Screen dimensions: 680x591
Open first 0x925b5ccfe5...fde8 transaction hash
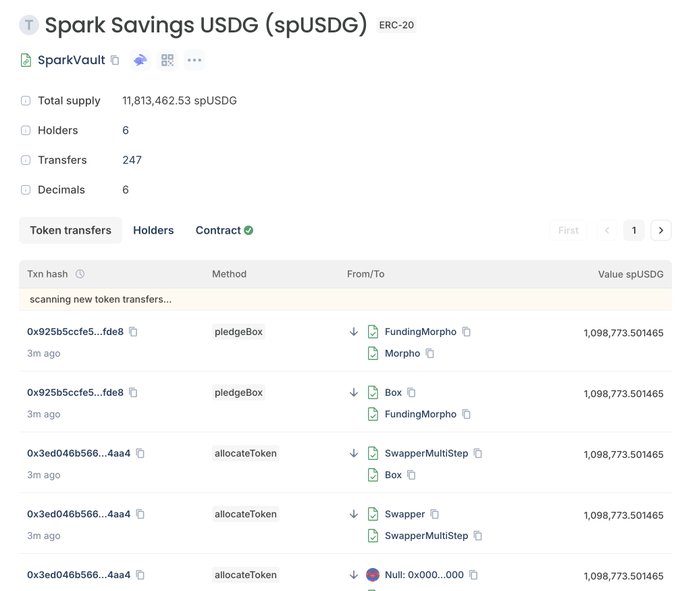[x=75, y=332]
